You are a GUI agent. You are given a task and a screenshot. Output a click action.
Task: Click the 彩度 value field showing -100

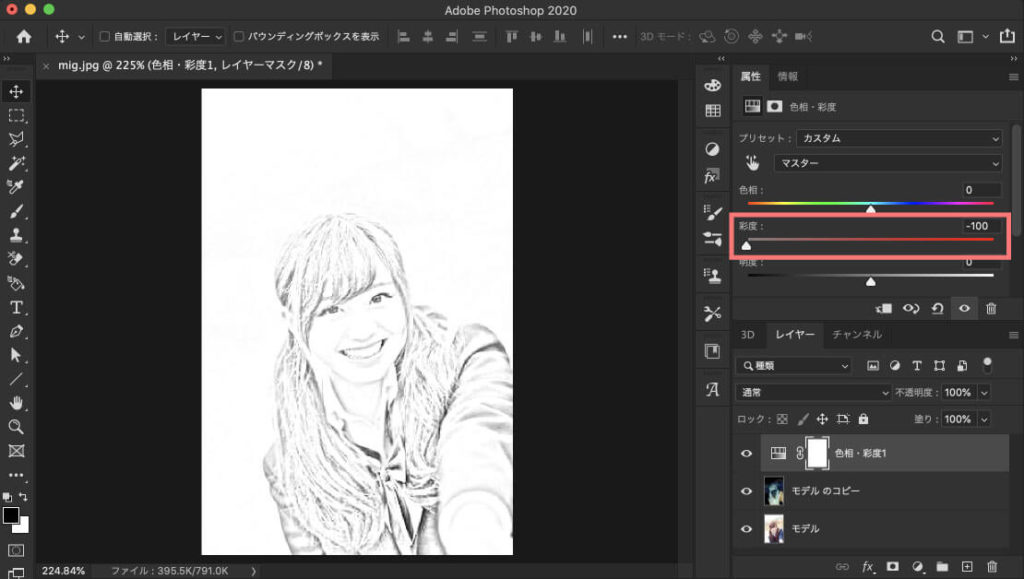click(982, 226)
